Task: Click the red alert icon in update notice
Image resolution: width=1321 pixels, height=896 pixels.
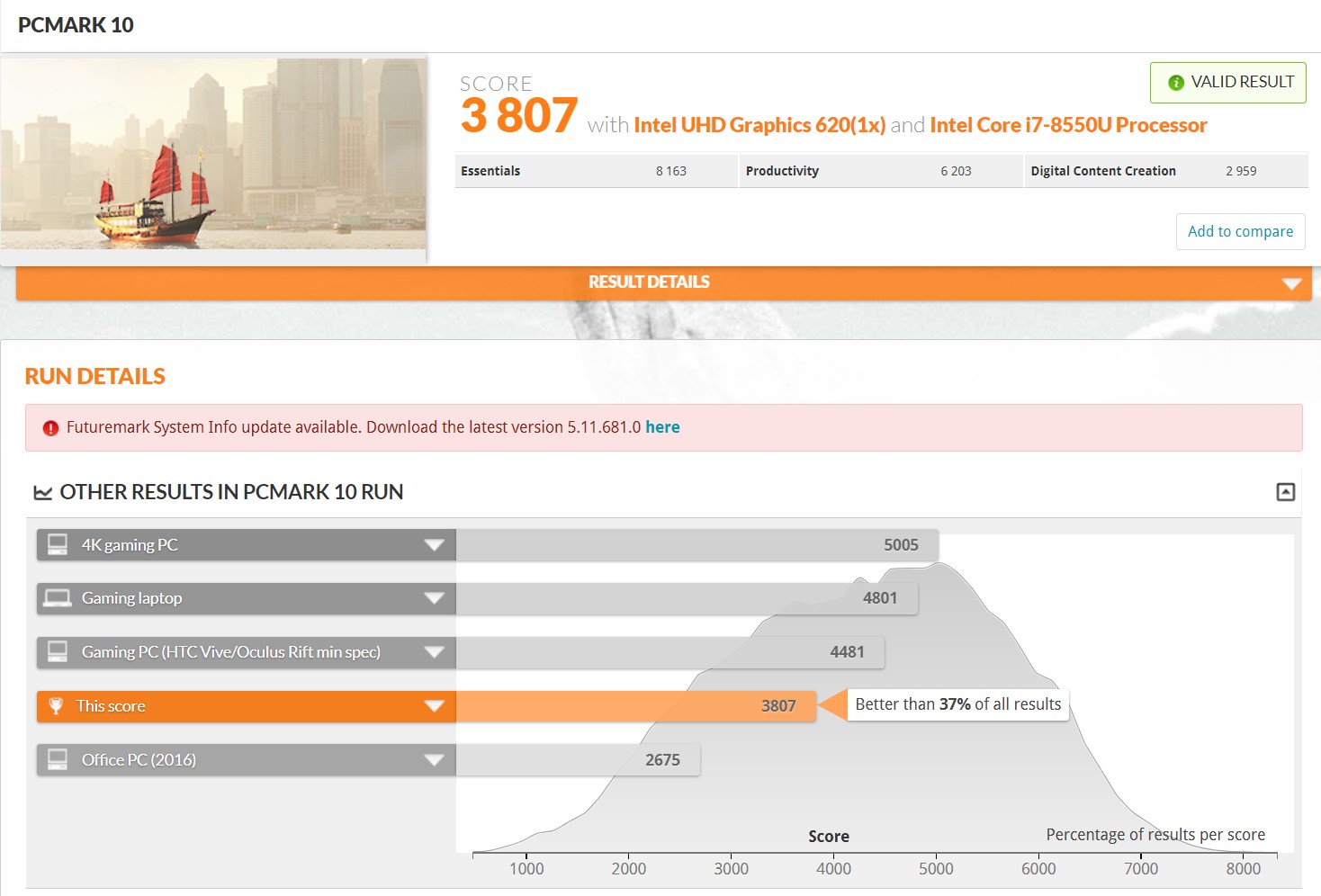Action: [51, 428]
